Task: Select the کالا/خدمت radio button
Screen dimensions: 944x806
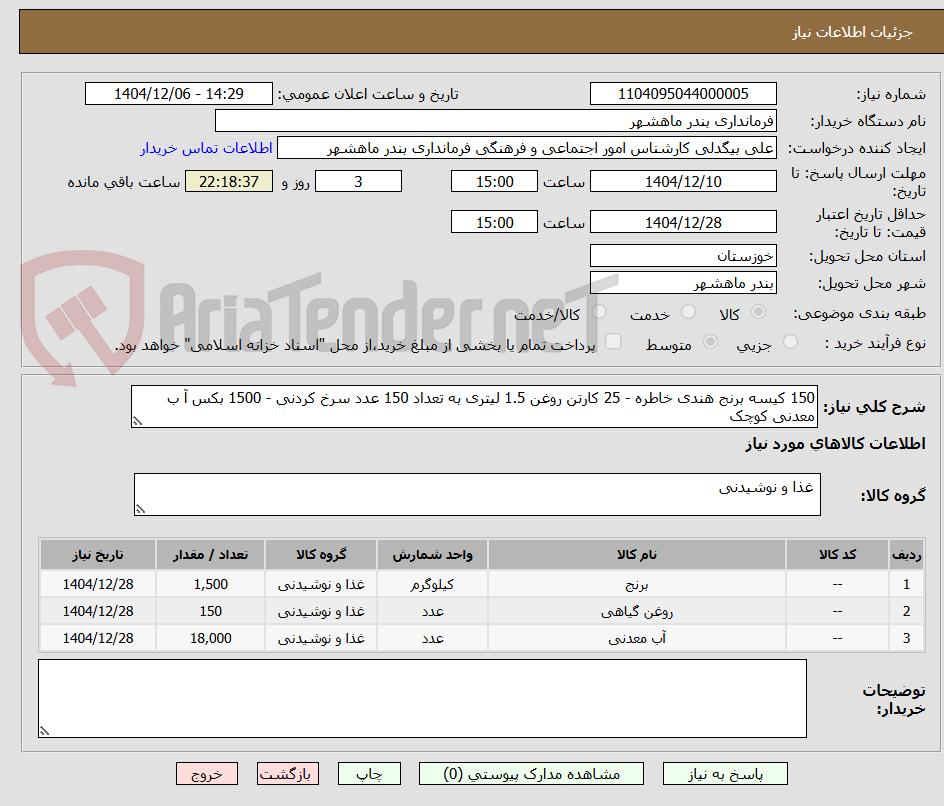Action: 599,312
